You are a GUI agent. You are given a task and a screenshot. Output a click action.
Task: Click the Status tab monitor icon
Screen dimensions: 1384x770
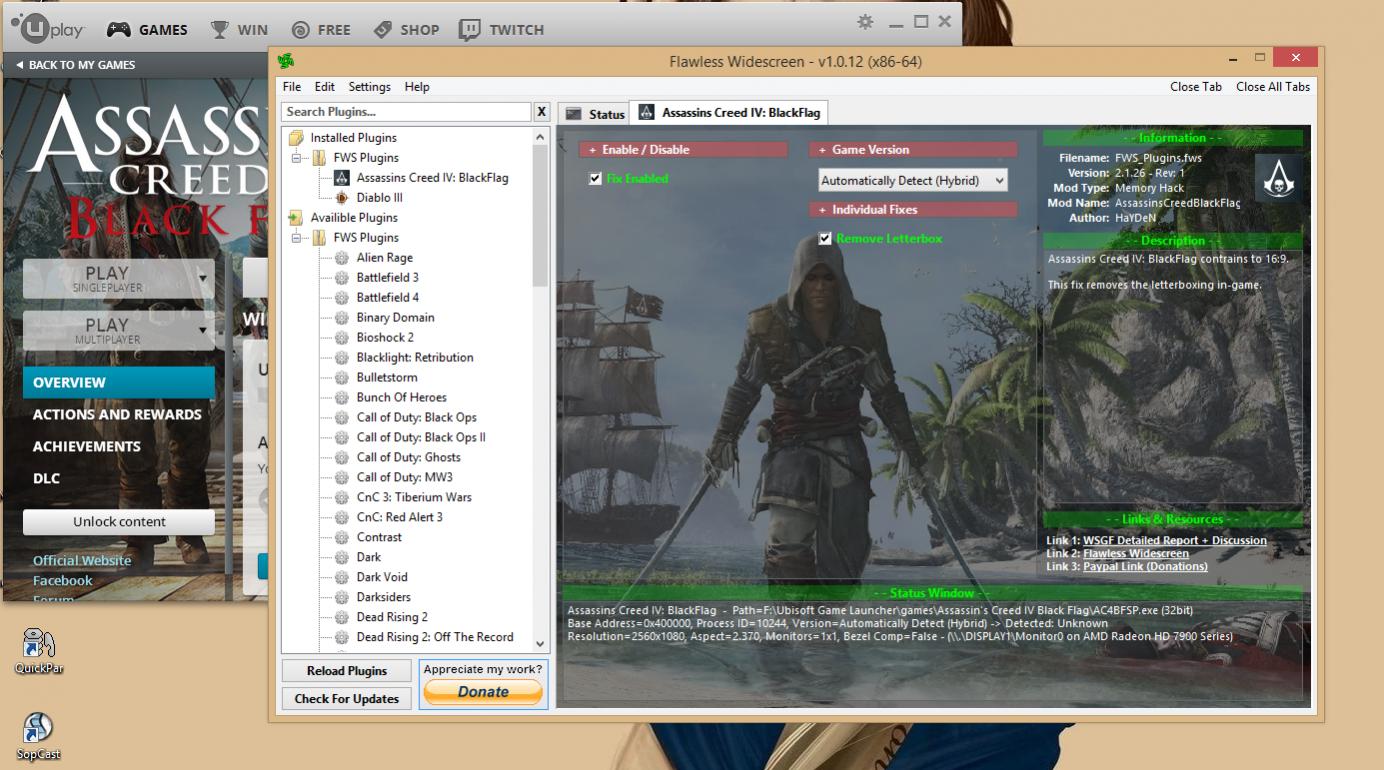pos(574,114)
